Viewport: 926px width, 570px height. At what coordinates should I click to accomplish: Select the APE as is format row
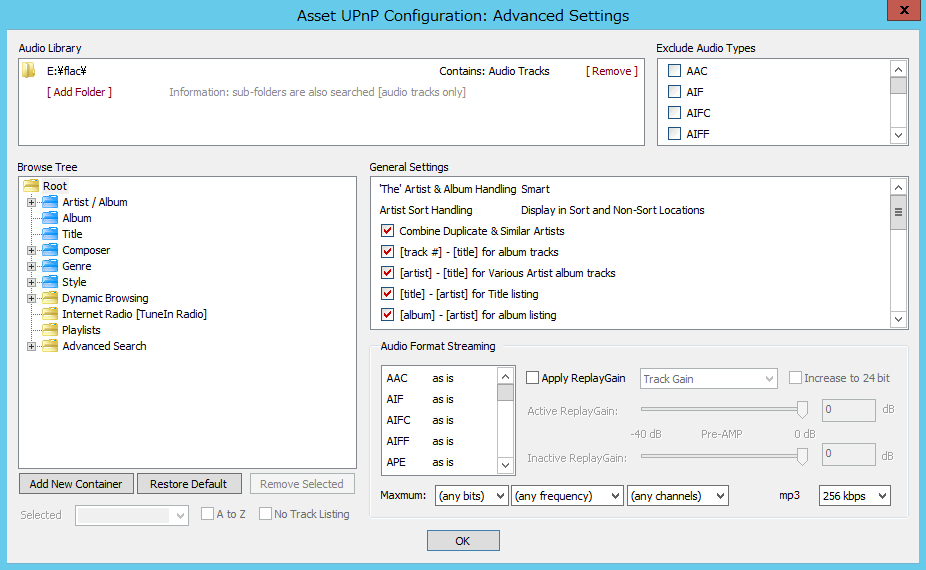(x=440, y=462)
